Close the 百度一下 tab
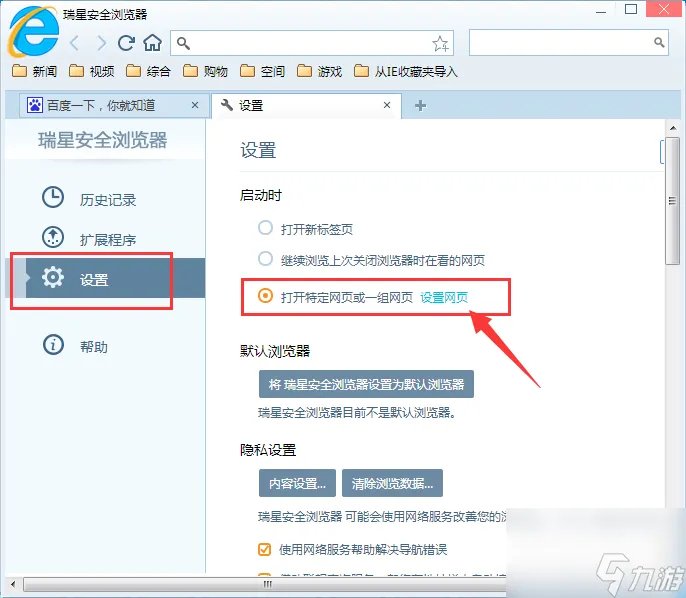686x598 pixels. pos(195,105)
